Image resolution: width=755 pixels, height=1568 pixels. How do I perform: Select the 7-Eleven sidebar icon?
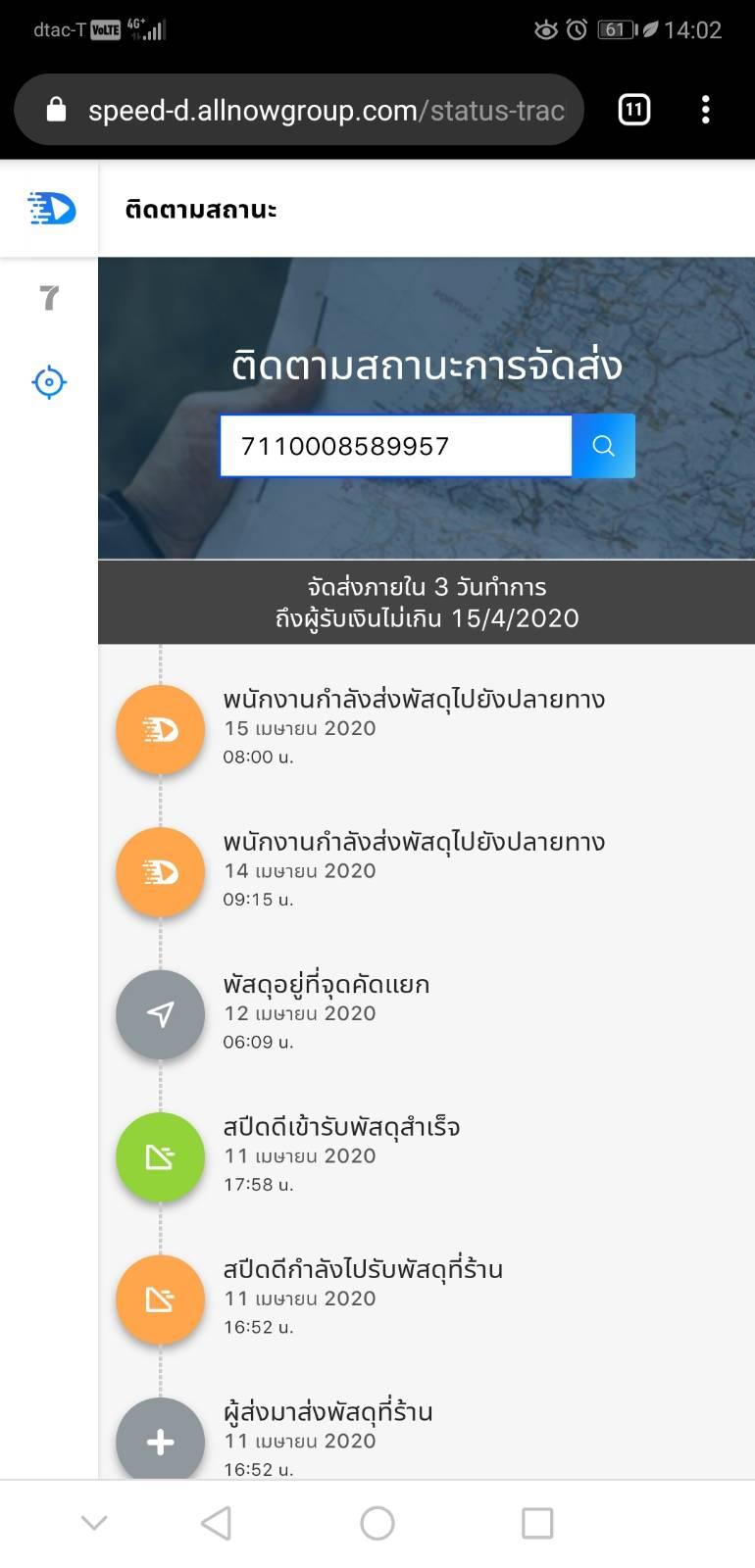(49, 297)
